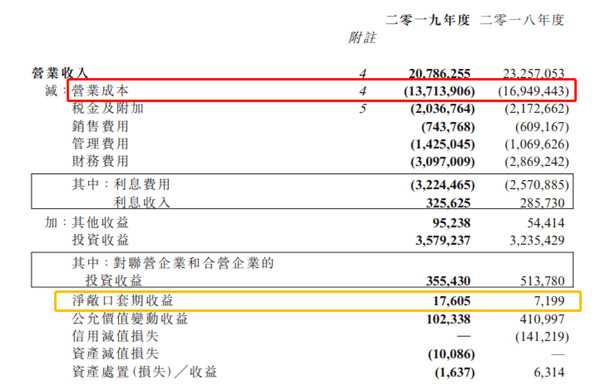Select the 財務費用 row label
The height and width of the screenshot is (389, 600).
point(100,161)
